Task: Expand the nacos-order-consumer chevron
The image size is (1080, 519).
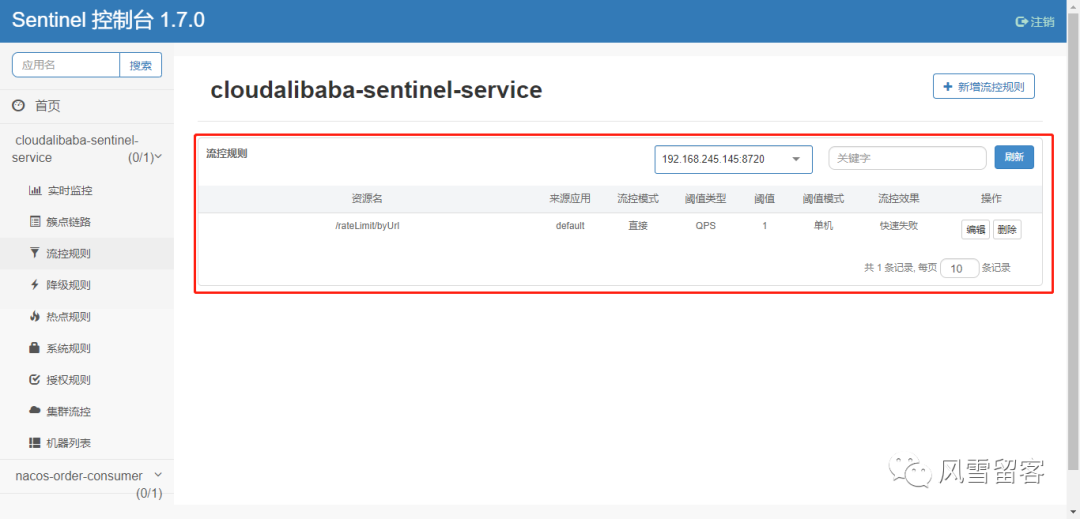Action: coord(158,475)
